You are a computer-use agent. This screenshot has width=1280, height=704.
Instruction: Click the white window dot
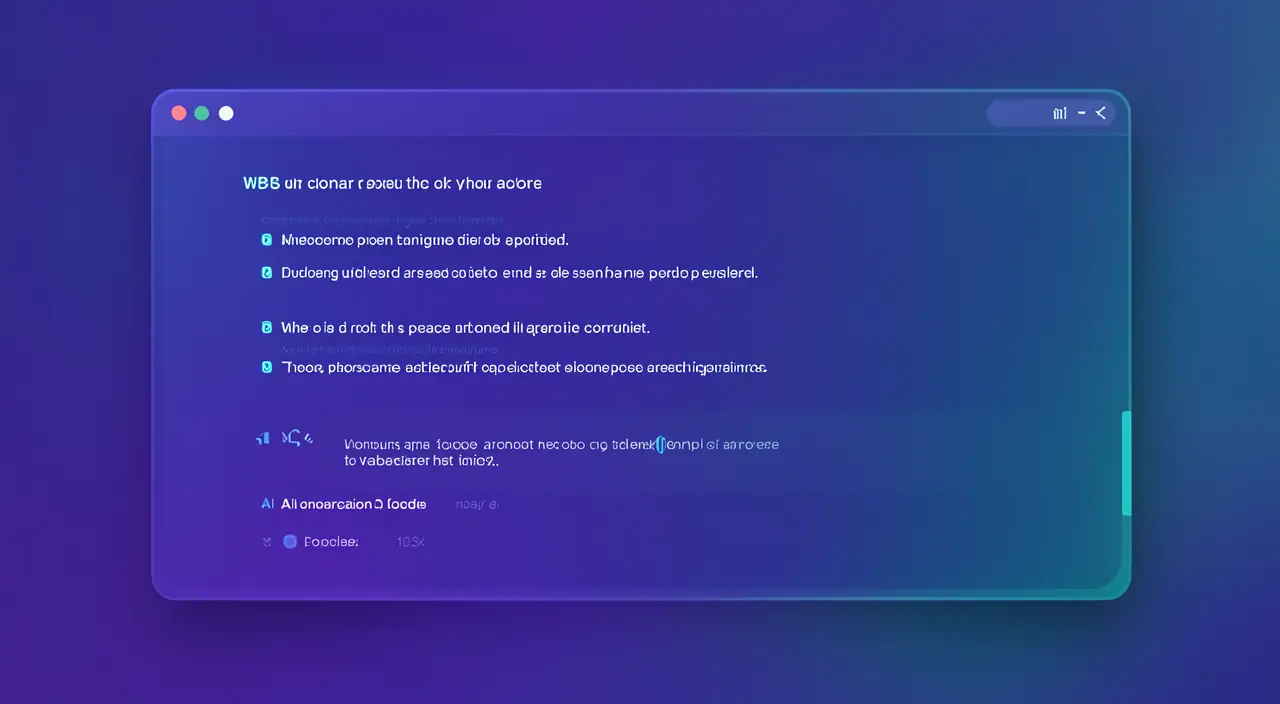coord(226,113)
